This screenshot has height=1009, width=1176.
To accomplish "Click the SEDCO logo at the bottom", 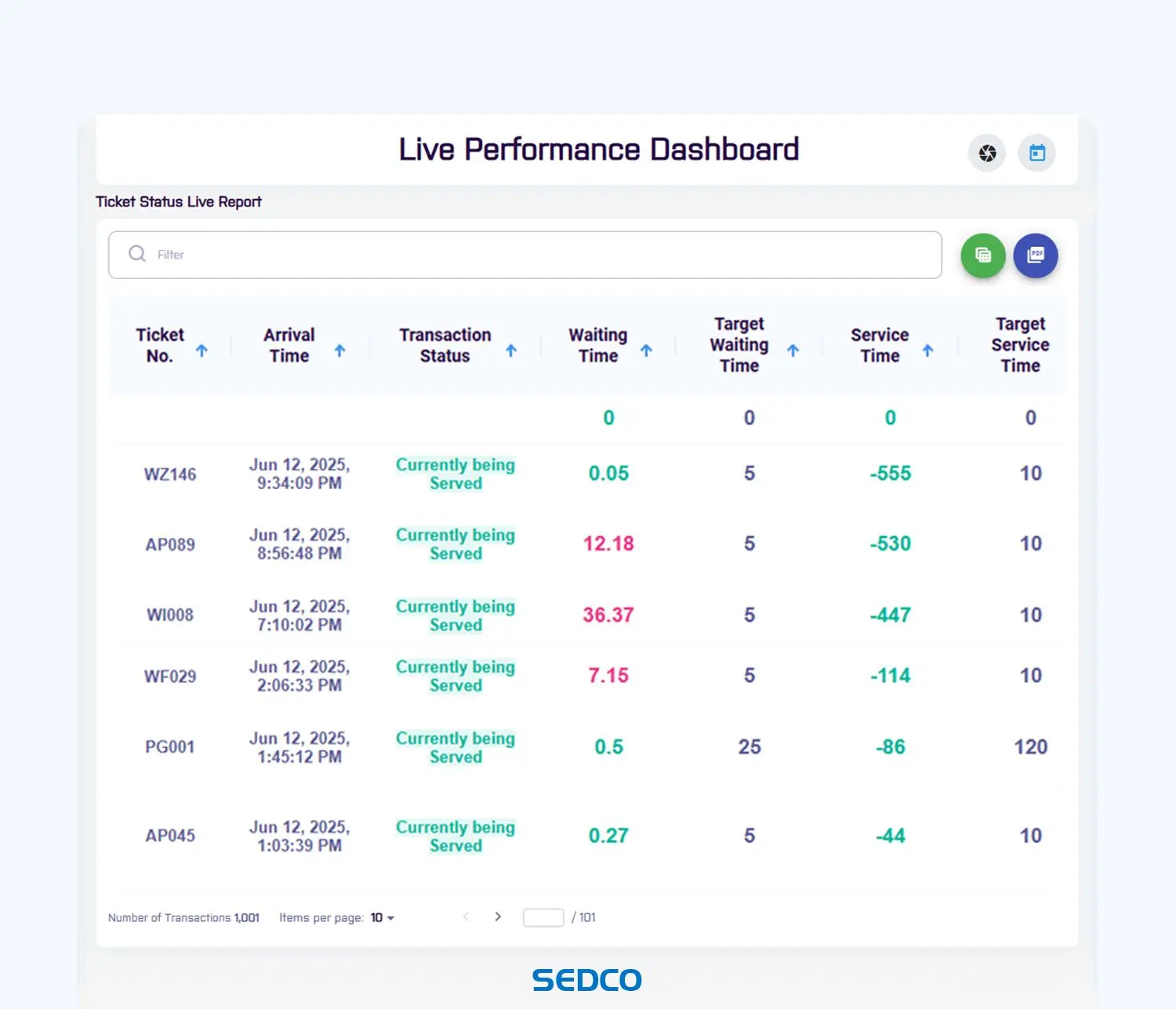I will click(x=587, y=979).
